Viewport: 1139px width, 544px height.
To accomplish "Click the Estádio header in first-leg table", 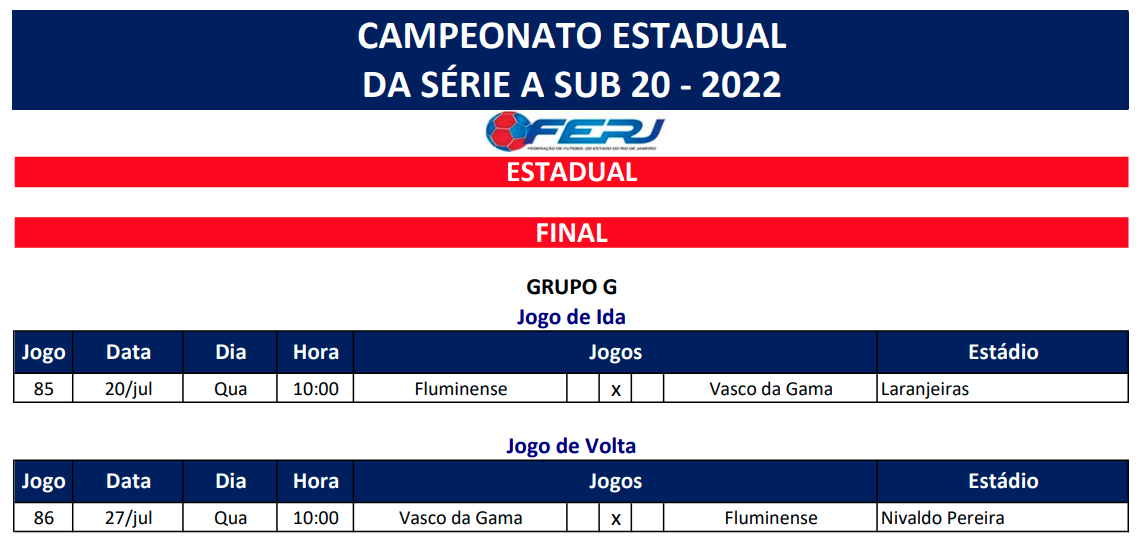I will point(1002,352).
